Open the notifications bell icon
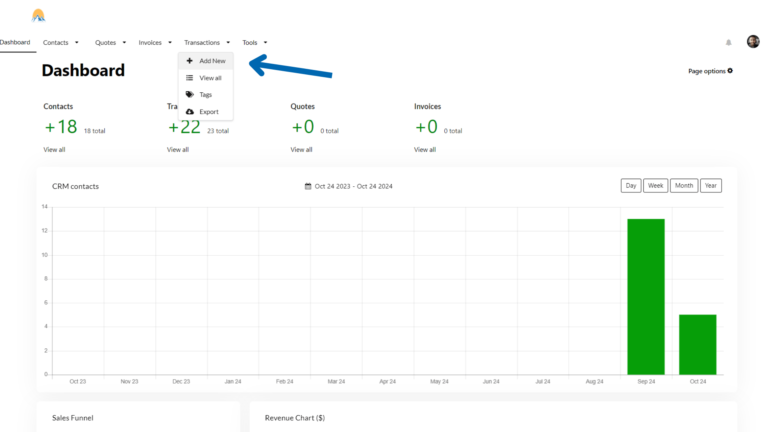 point(728,42)
